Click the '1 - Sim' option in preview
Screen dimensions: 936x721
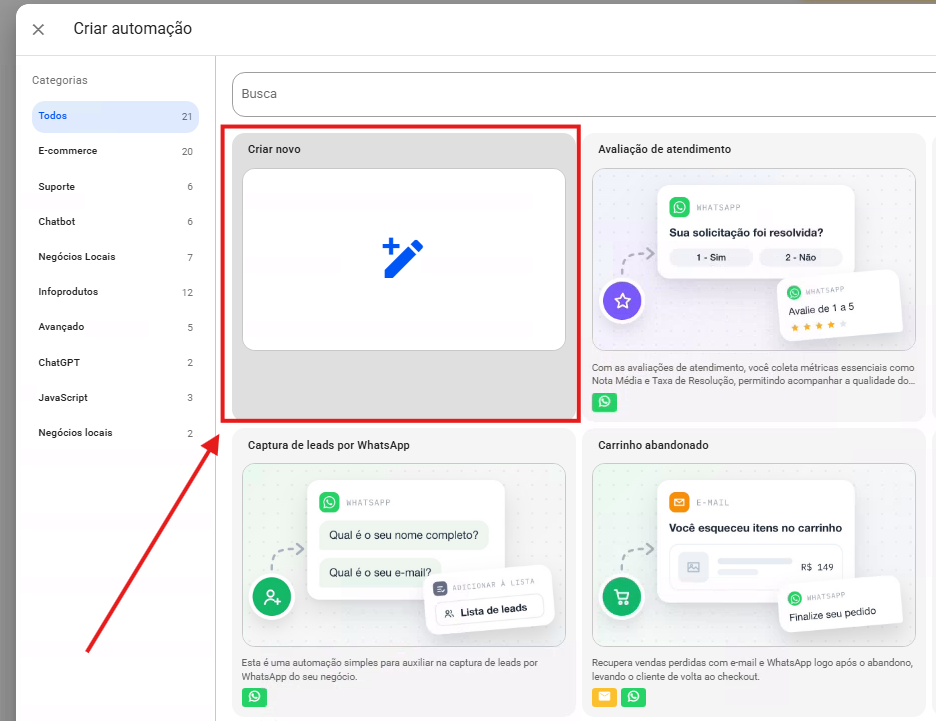[711, 257]
